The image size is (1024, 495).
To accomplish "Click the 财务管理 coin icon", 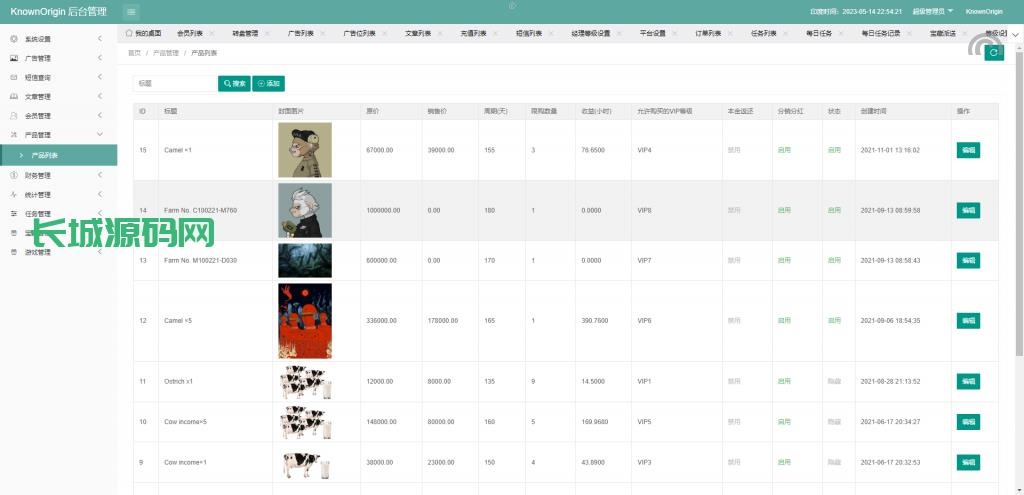I will pyautogui.click(x=14, y=175).
